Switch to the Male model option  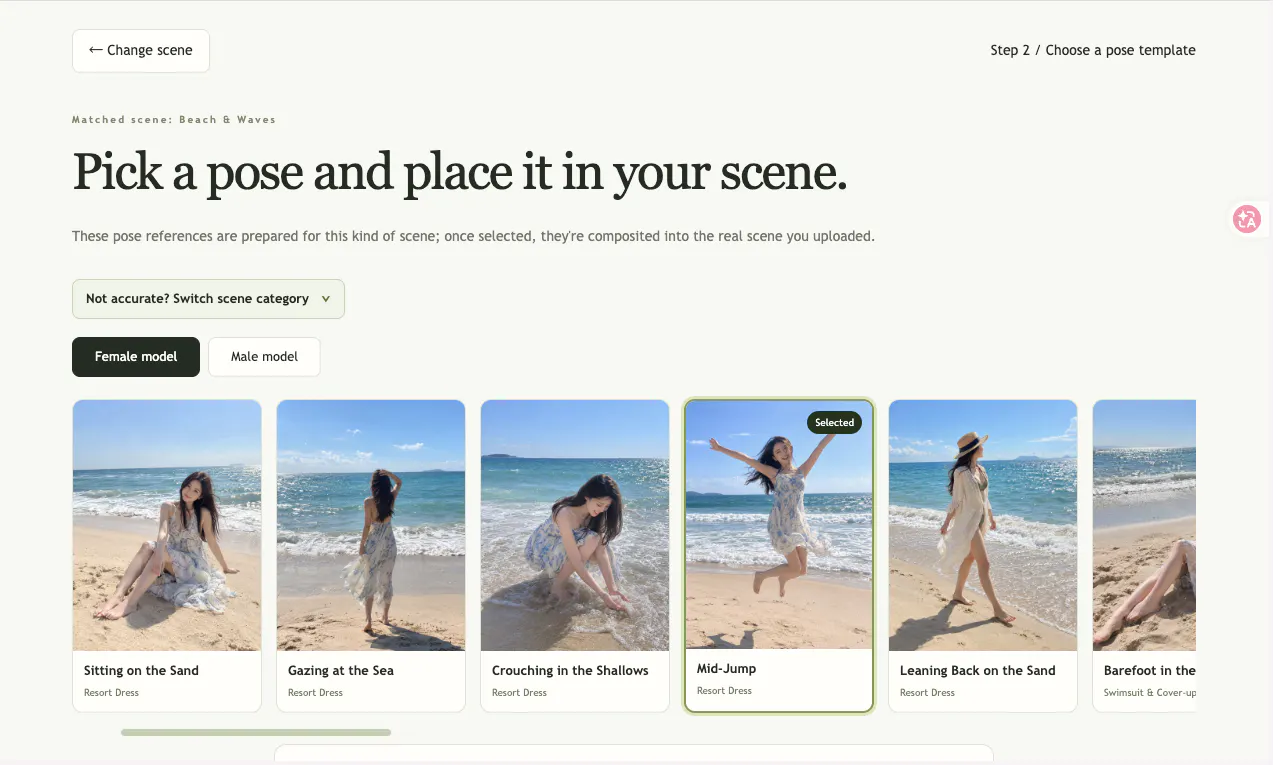pos(264,357)
